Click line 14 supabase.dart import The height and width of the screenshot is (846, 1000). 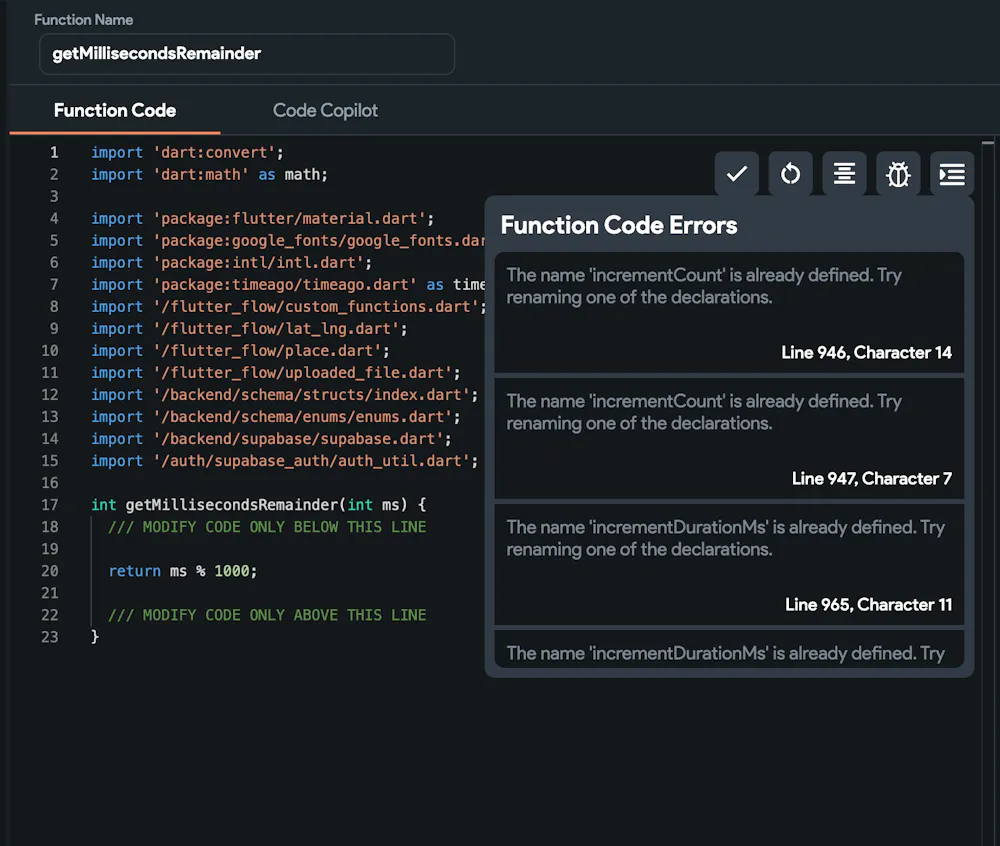pos(271,439)
